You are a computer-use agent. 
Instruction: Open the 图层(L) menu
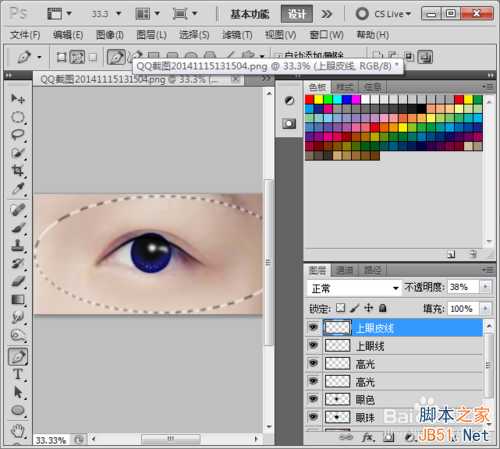[152, 35]
